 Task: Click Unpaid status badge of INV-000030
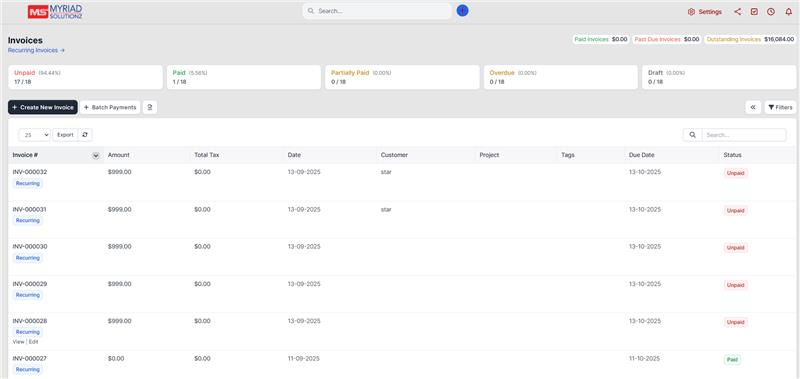pyautogui.click(x=735, y=248)
